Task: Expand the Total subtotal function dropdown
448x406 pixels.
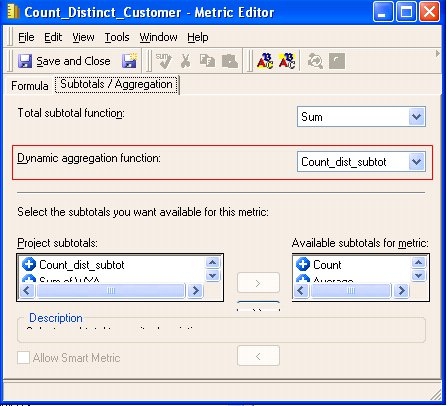Action: coord(417,117)
